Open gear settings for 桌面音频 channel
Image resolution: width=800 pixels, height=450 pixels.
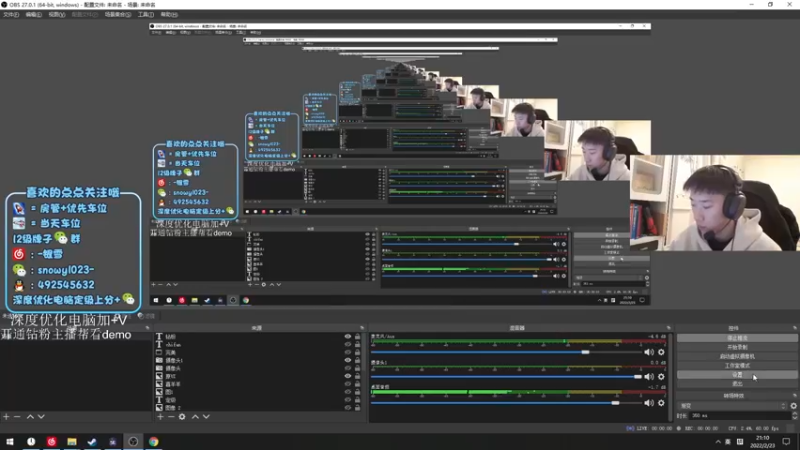click(661, 403)
